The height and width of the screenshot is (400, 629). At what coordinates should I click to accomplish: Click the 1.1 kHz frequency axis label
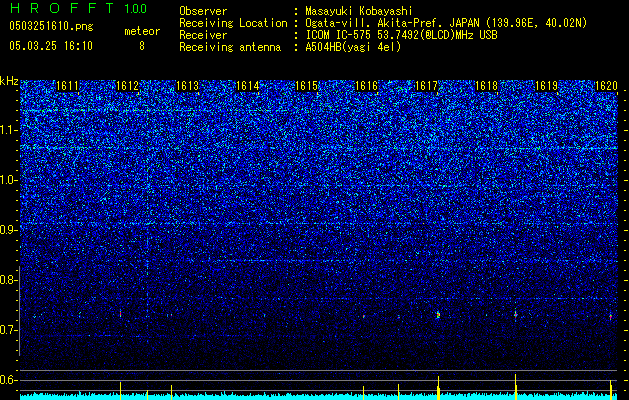[9, 130]
